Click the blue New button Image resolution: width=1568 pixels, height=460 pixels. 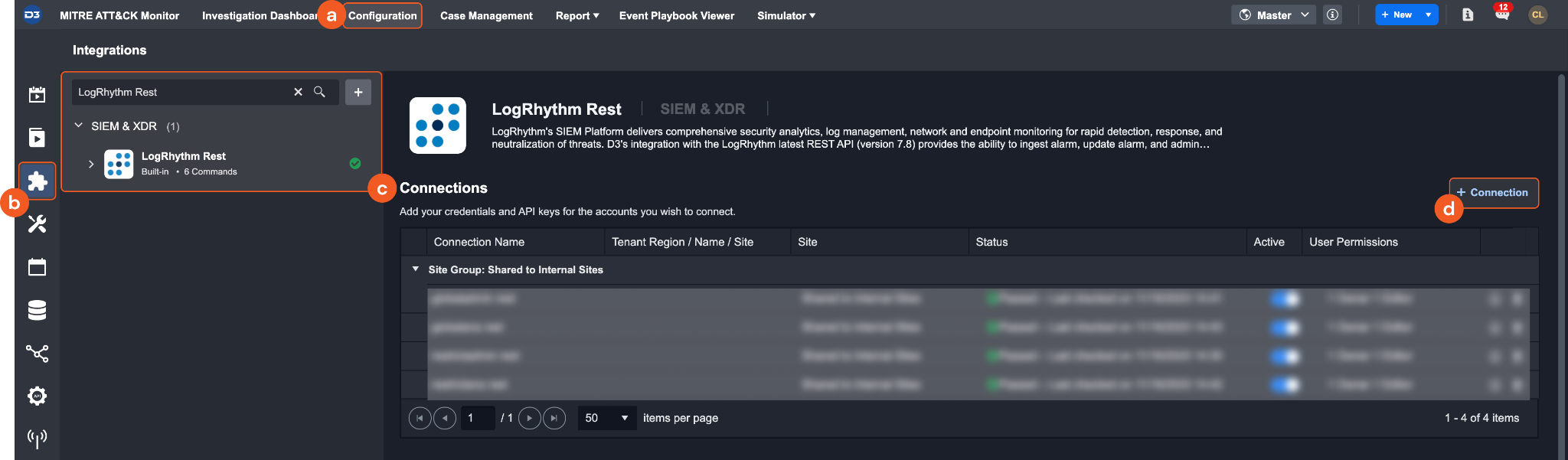click(x=1397, y=15)
